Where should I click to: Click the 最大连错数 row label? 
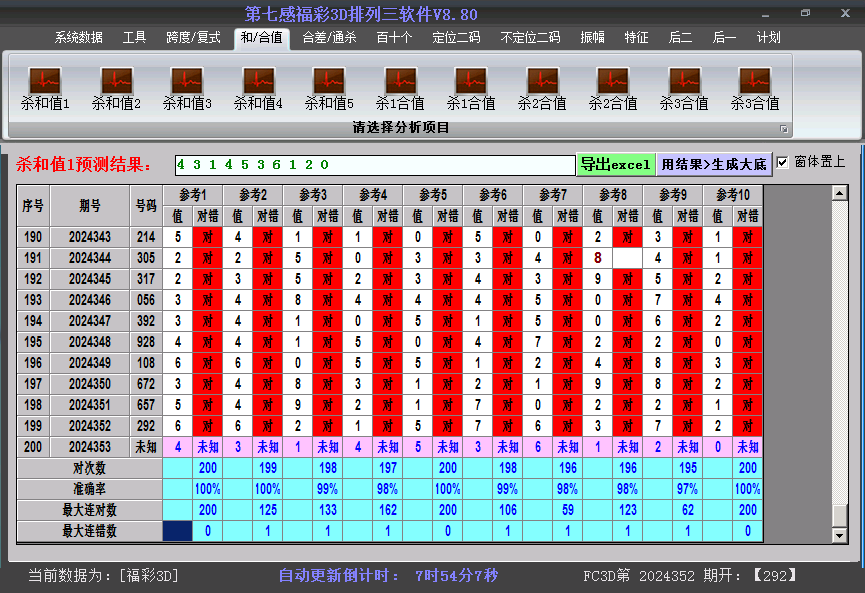[x=89, y=531]
